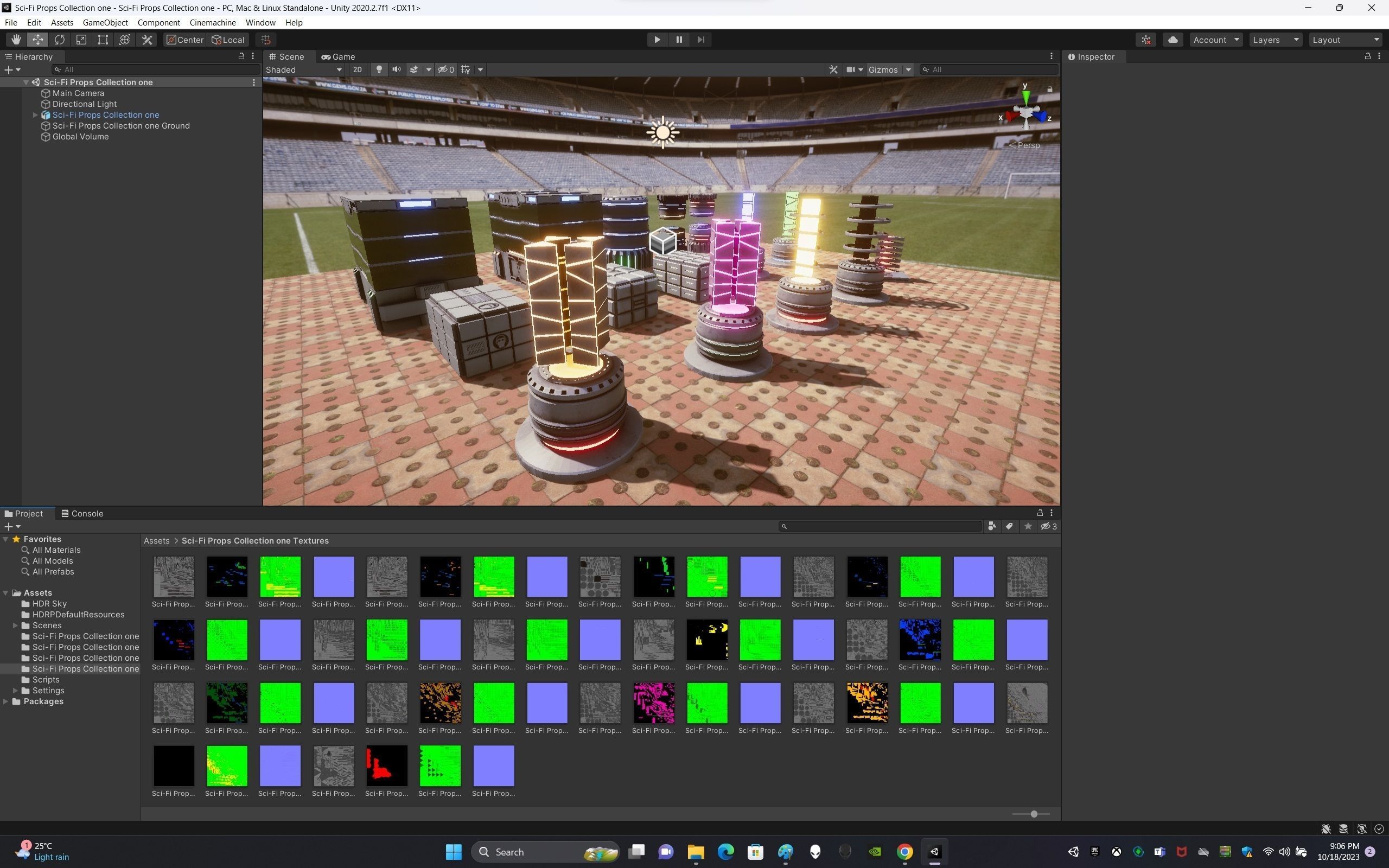1389x868 pixels.
Task: Toggle Center pivot mode button
Action: [185, 40]
